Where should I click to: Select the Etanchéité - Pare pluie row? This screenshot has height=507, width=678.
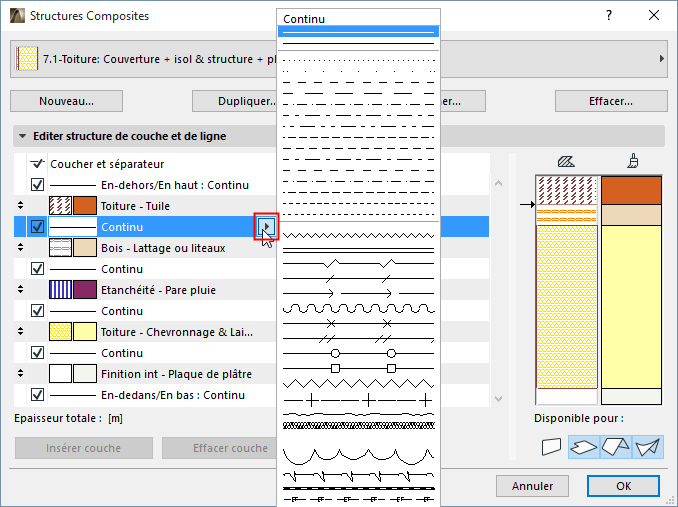tap(144, 290)
